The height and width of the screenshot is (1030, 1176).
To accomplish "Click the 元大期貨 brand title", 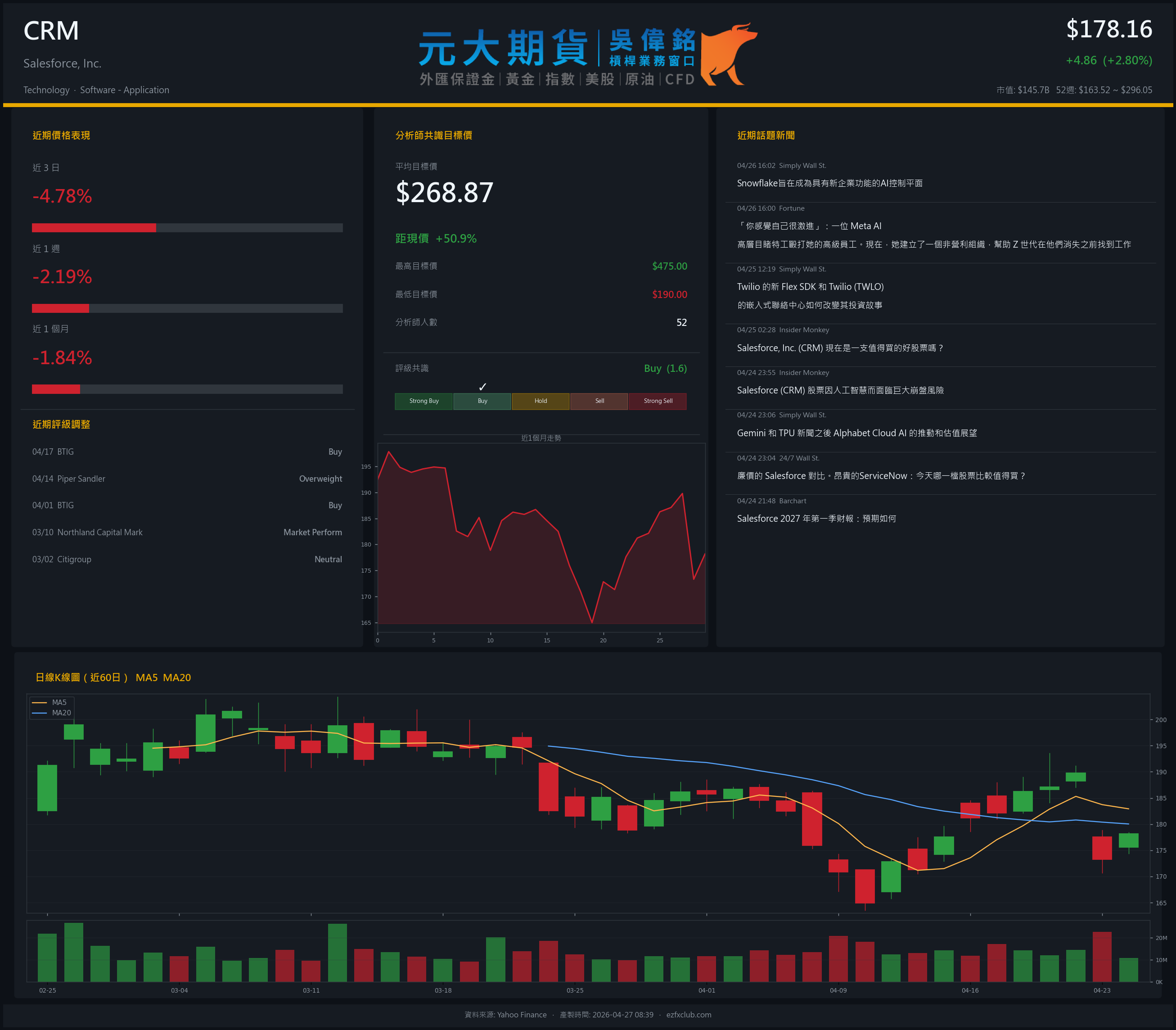I will coord(503,48).
